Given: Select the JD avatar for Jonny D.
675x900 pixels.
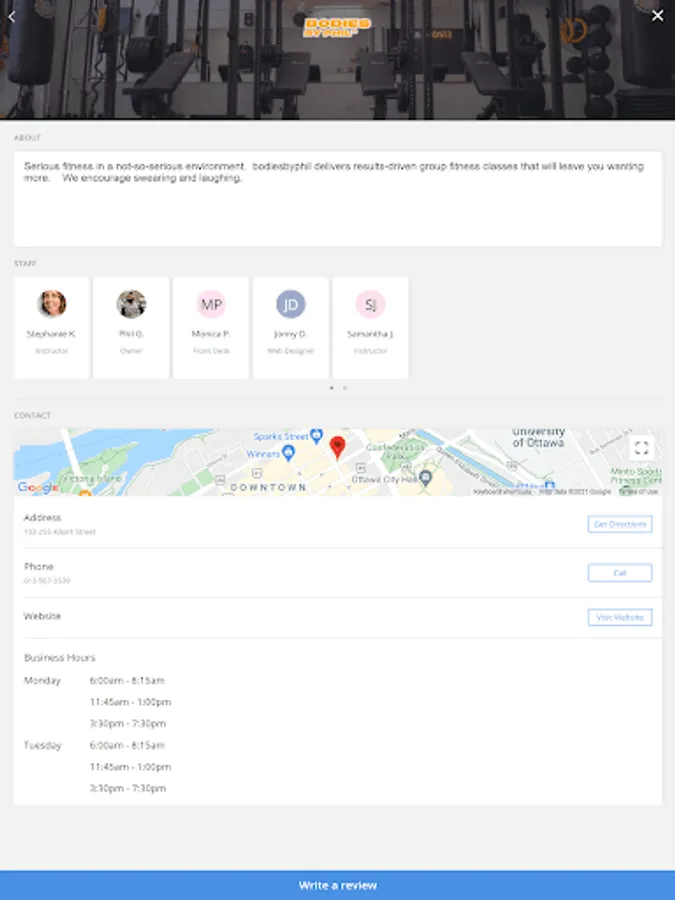Looking at the screenshot, I should 290,304.
